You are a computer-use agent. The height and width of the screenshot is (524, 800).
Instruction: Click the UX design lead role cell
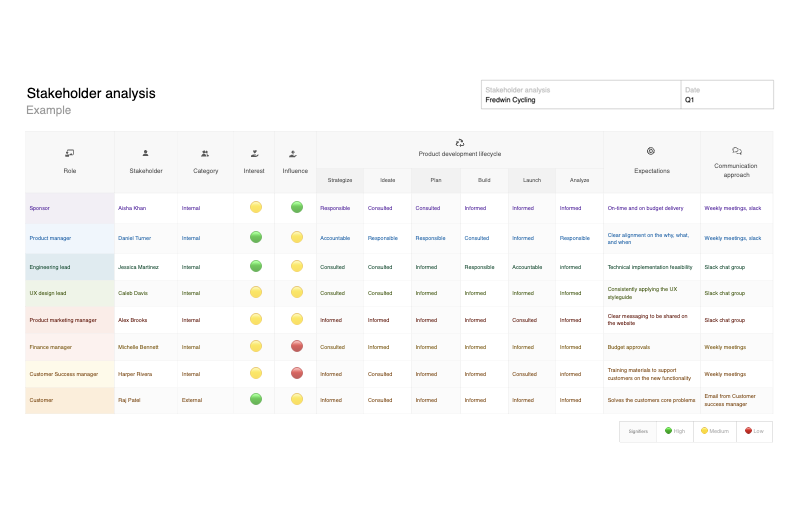click(x=70, y=293)
